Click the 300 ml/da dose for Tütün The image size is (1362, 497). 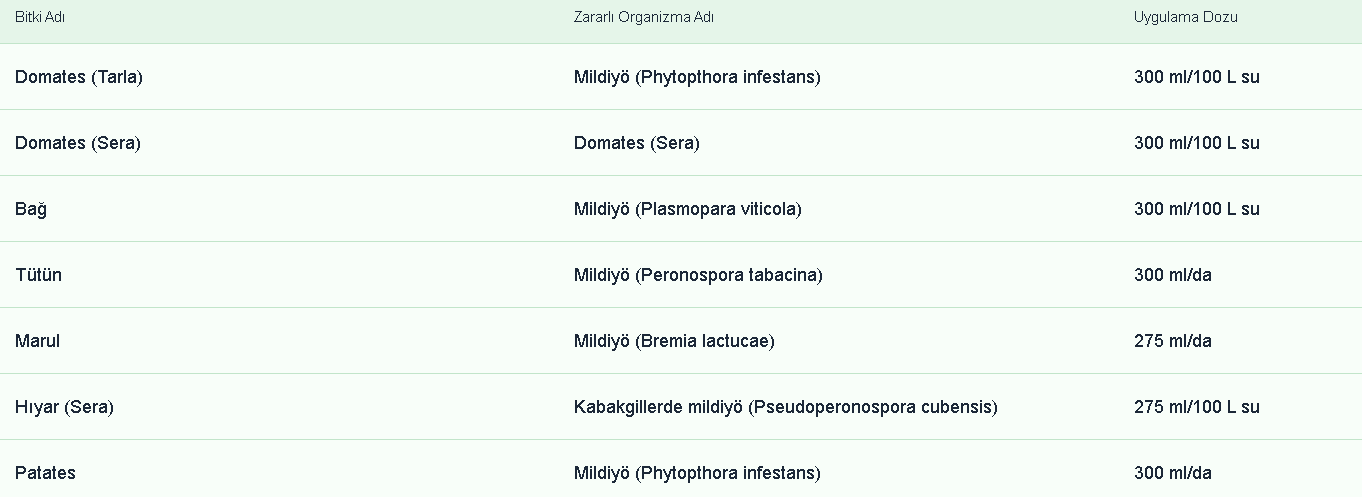pyautogui.click(x=1172, y=275)
